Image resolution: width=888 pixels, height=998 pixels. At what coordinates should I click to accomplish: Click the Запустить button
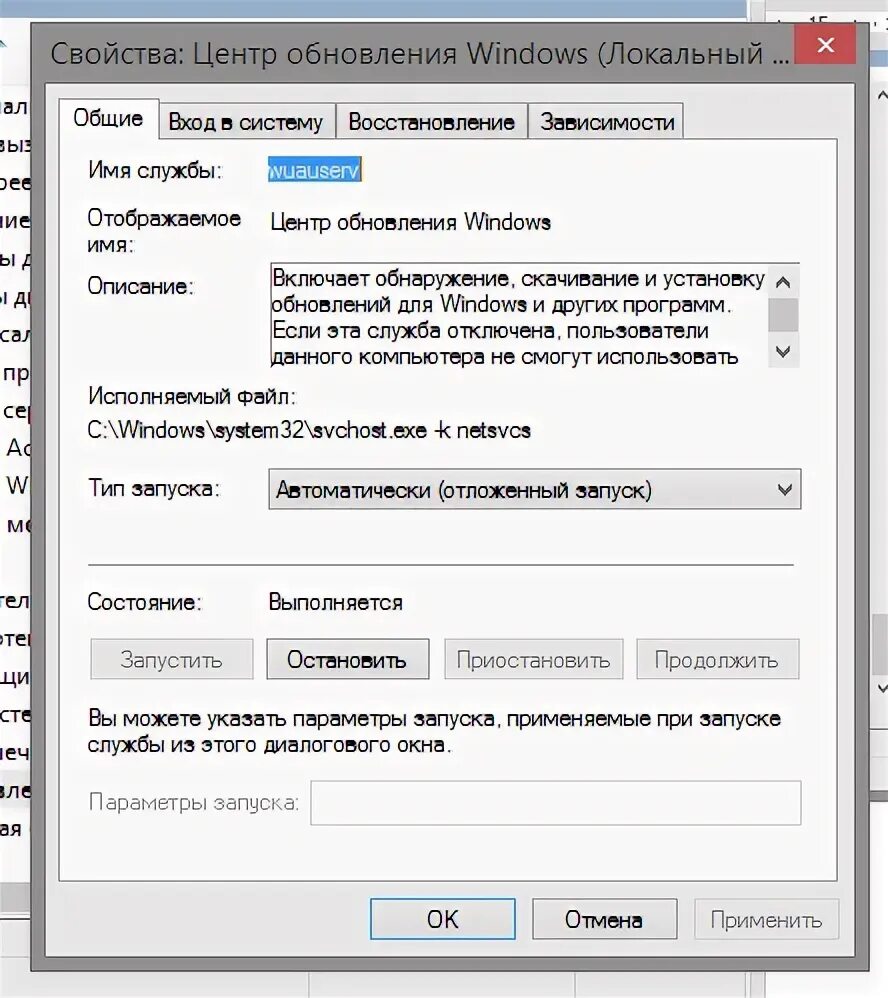(x=172, y=659)
